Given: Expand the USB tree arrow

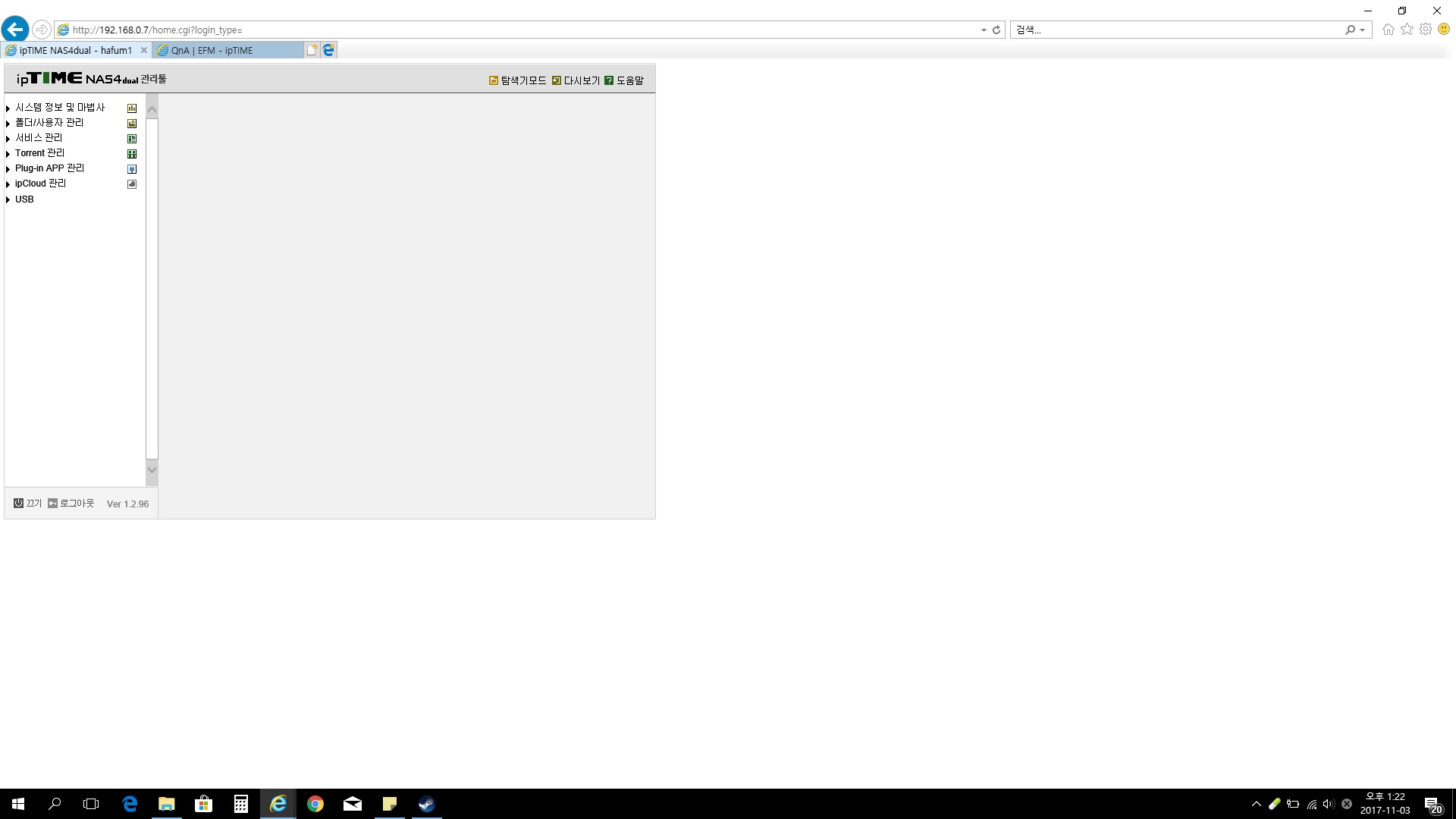Looking at the screenshot, I should pyautogui.click(x=8, y=199).
